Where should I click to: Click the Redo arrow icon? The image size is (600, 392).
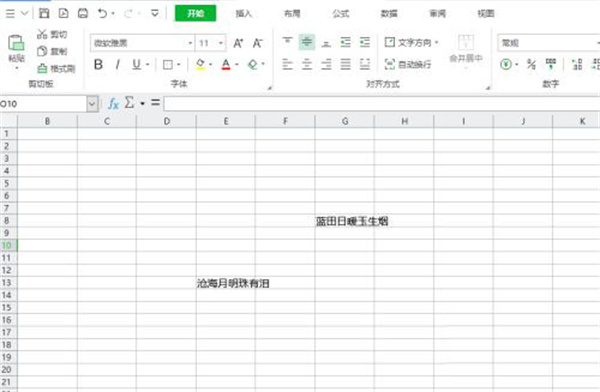point(128,14)
